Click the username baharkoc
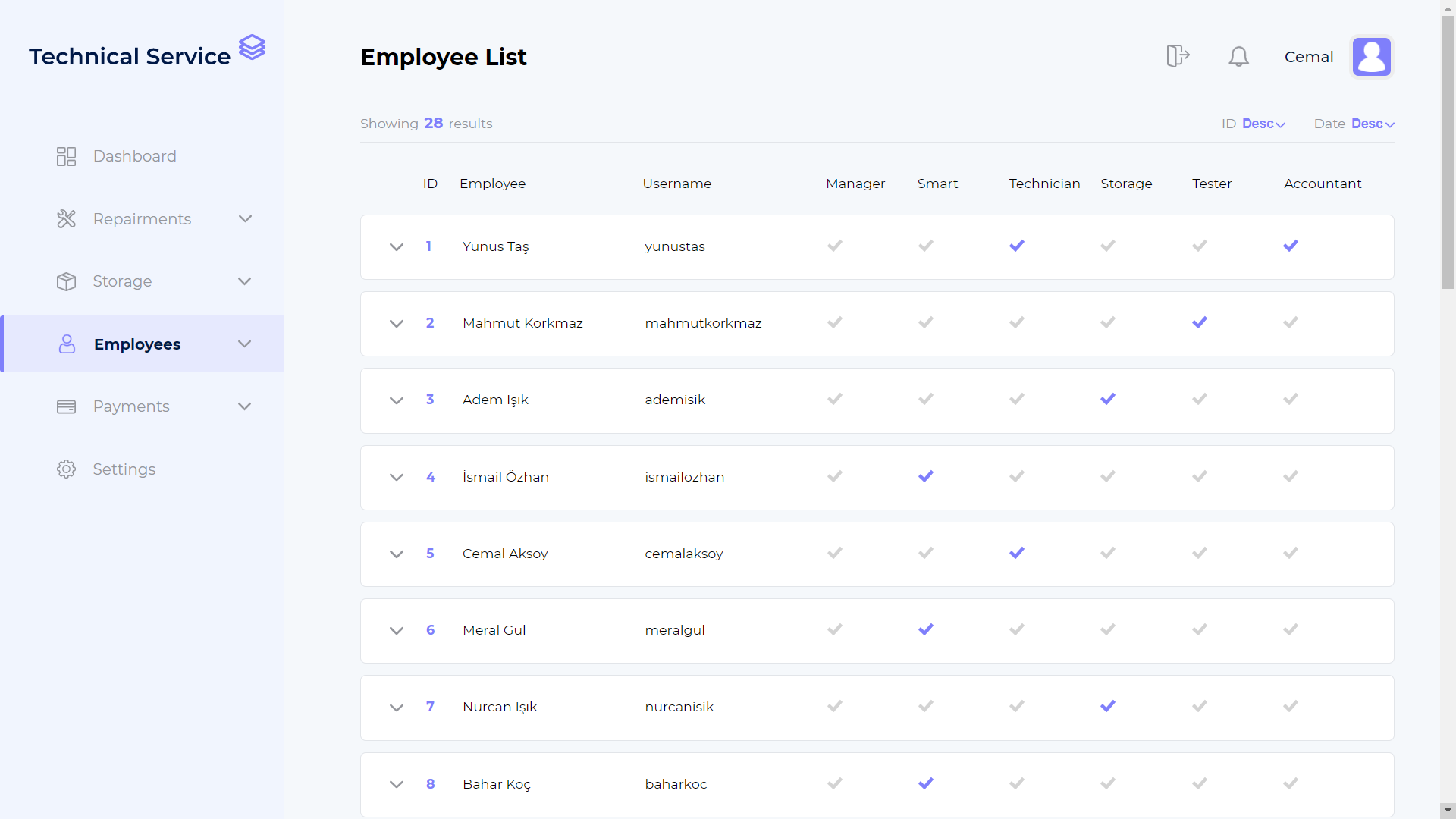This screenshot has width=1456, height=819. (x=676, y=784)
